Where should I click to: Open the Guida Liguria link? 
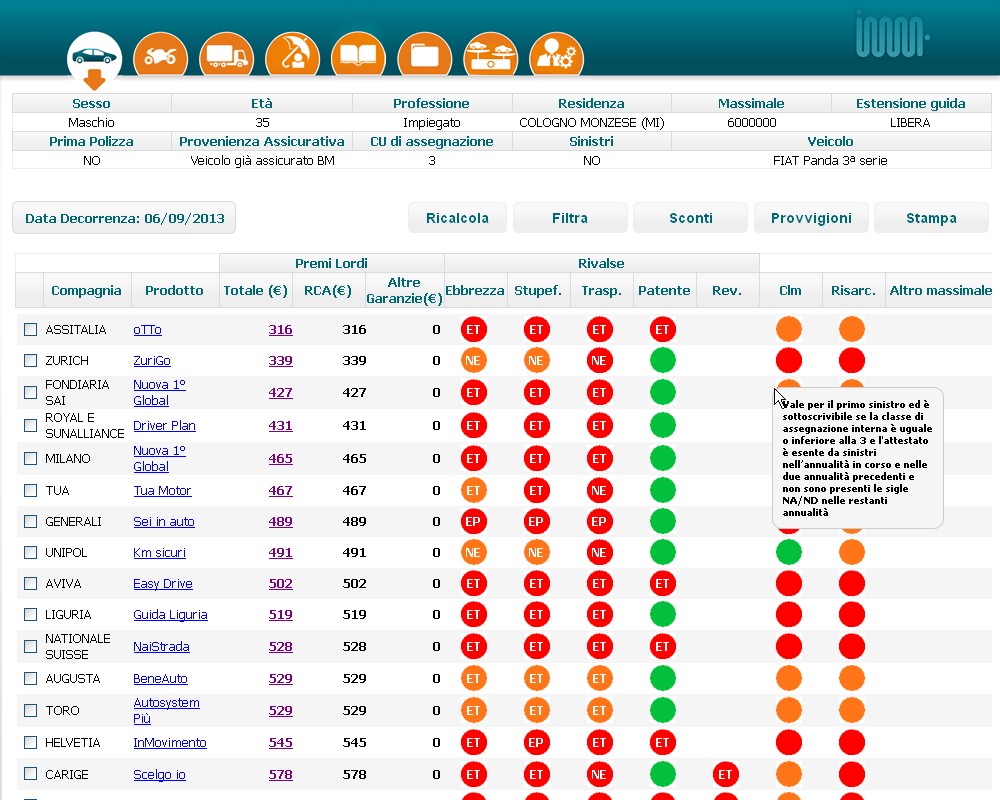[x=170, y=614]
